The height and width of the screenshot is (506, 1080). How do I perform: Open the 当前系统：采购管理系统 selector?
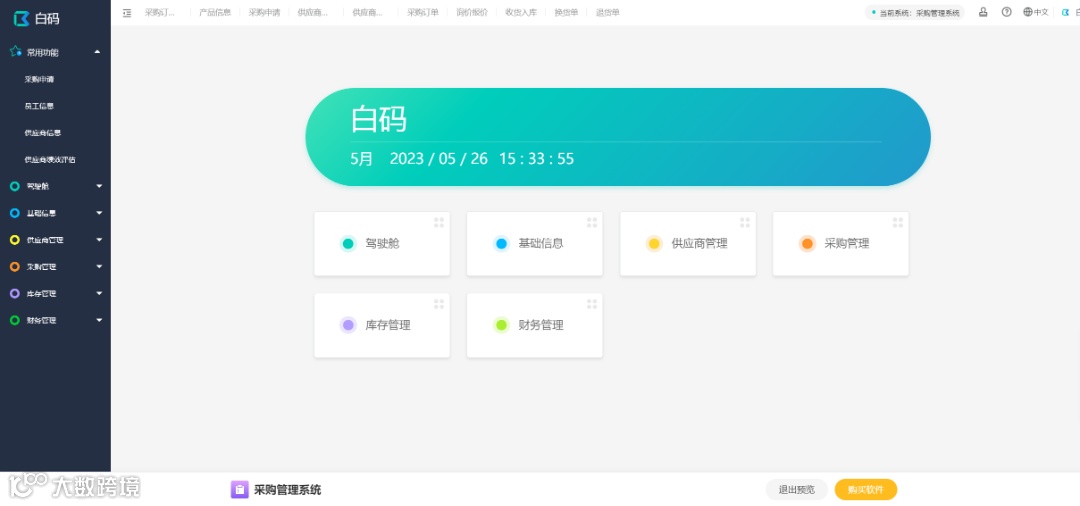(915, 12)
